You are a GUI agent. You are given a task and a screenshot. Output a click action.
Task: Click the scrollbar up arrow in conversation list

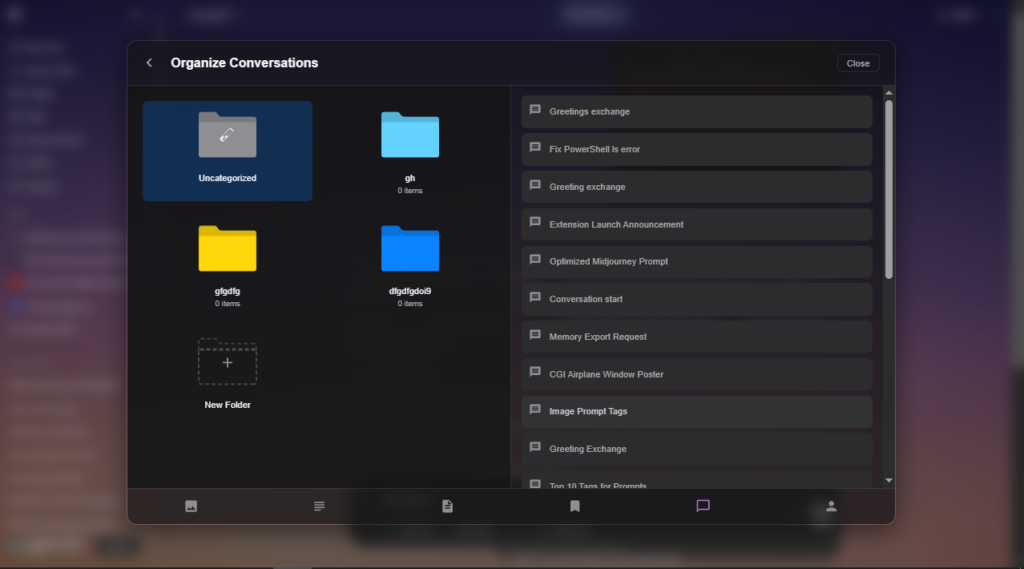tap(889, 92)
